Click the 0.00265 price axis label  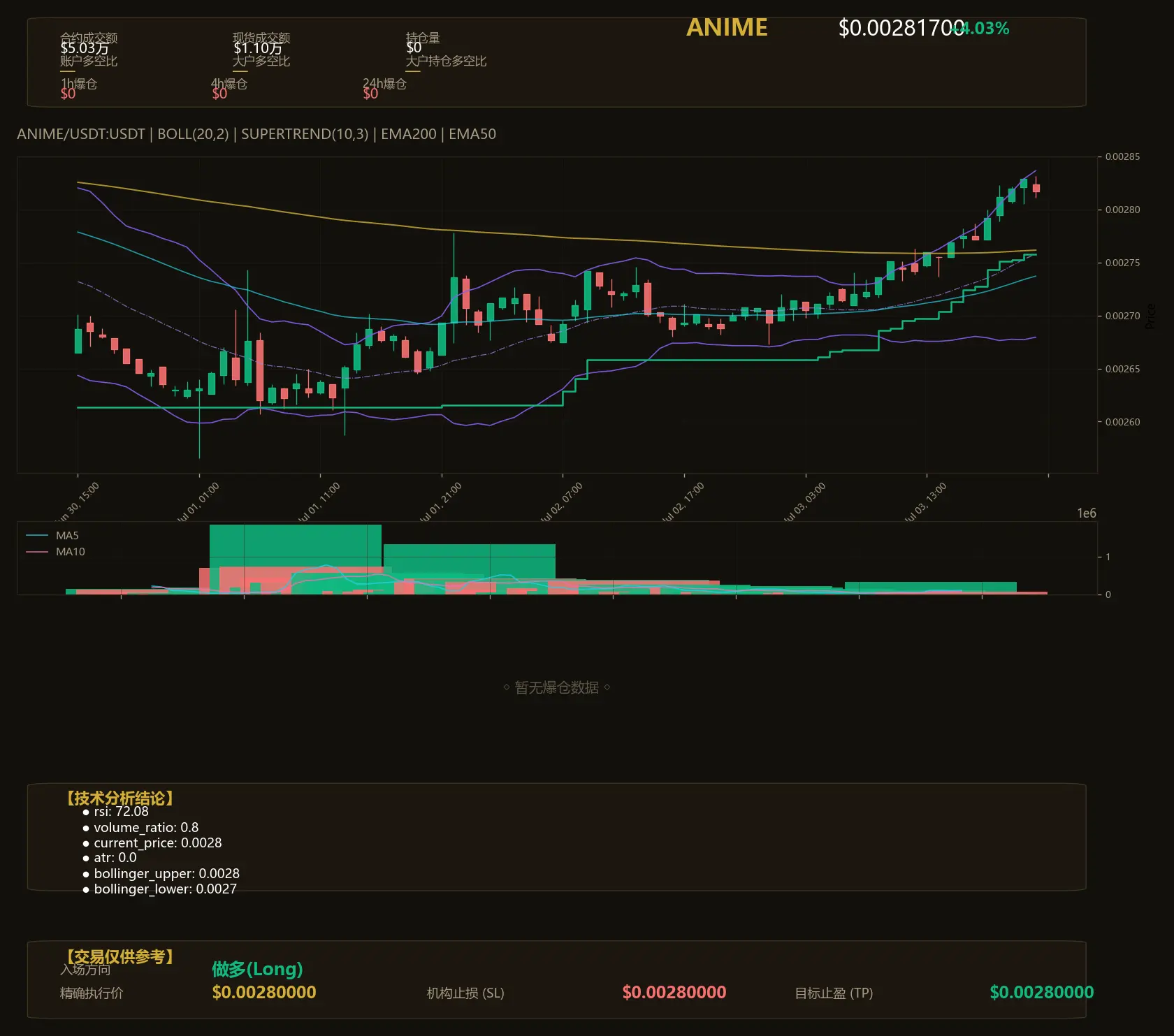coord(1122,369)
